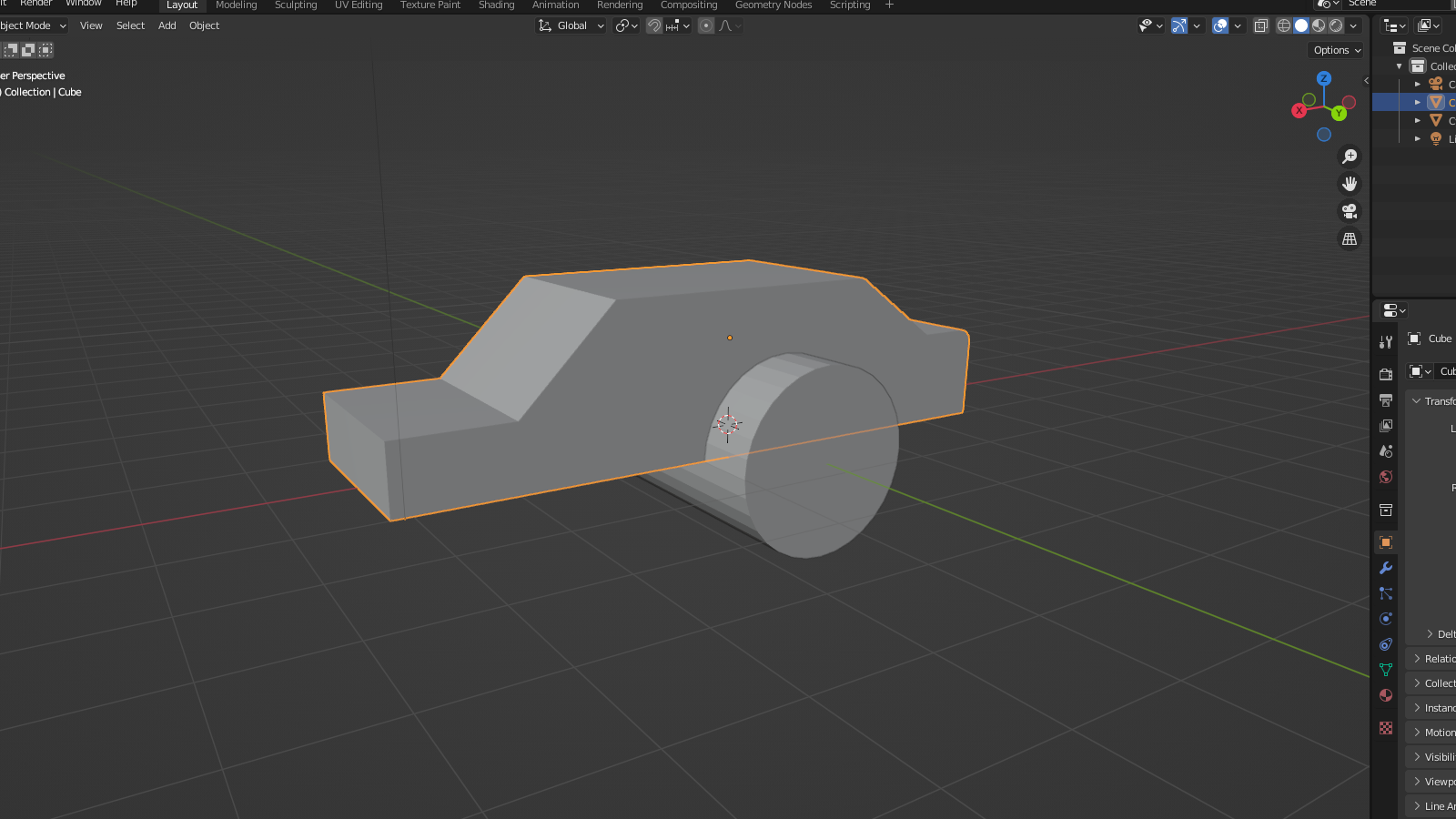1456x819 pixels.
Task: Click the Z axis on navigation gizmo
Action: click(1324, 78)
